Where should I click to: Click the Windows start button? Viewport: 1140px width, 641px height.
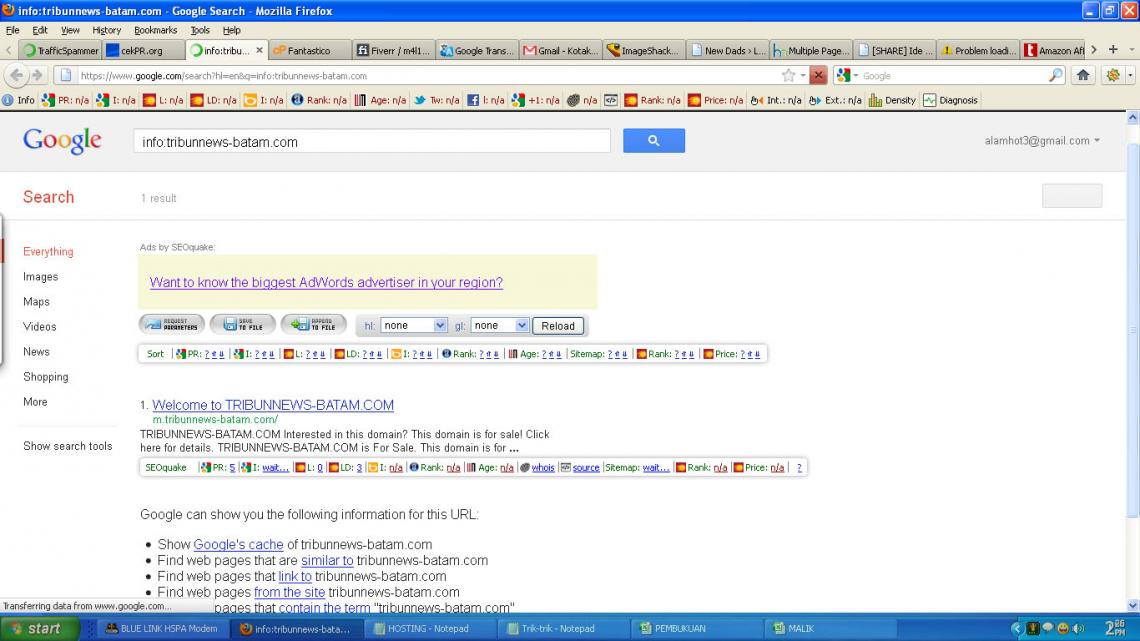click(x=40, y=629)
